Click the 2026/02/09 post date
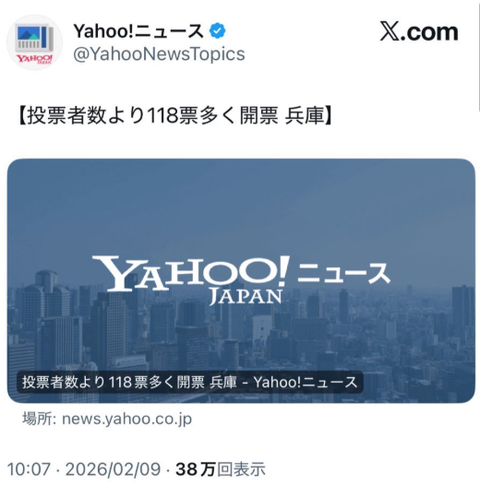 coord(113,469)
